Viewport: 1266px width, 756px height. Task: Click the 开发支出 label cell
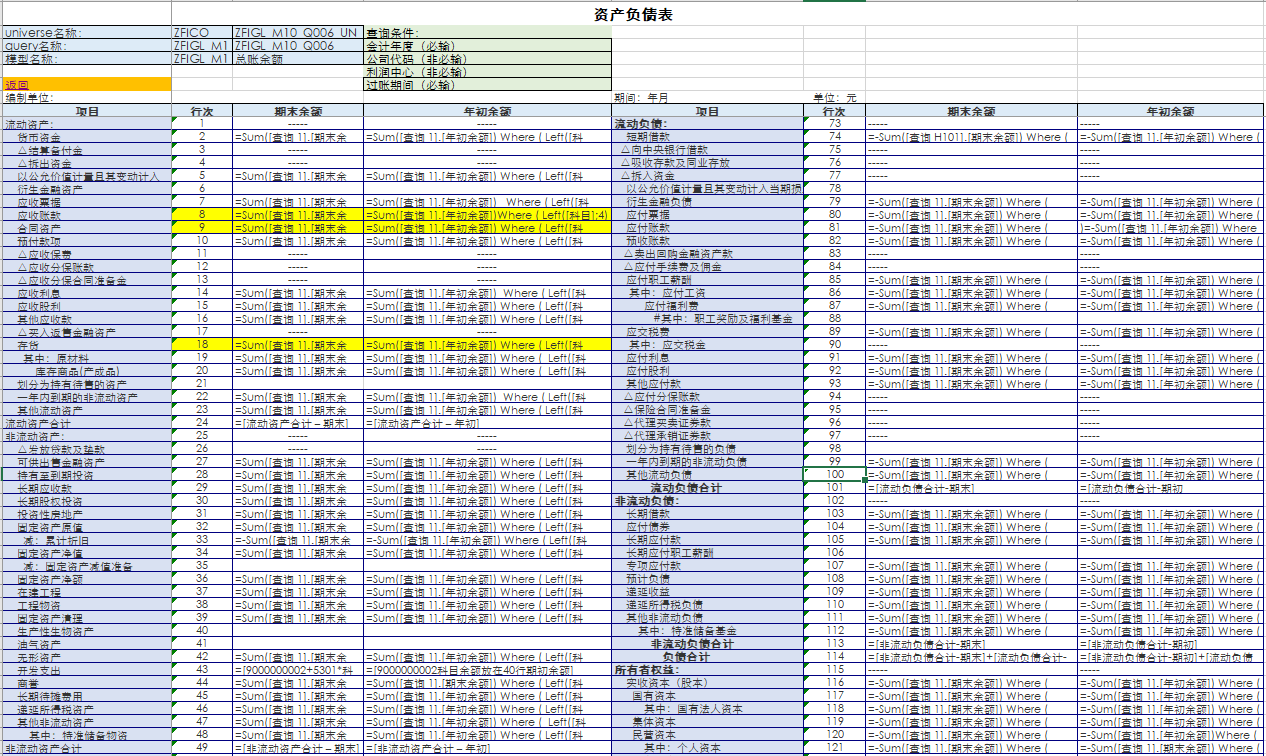[x=87, y=670]
